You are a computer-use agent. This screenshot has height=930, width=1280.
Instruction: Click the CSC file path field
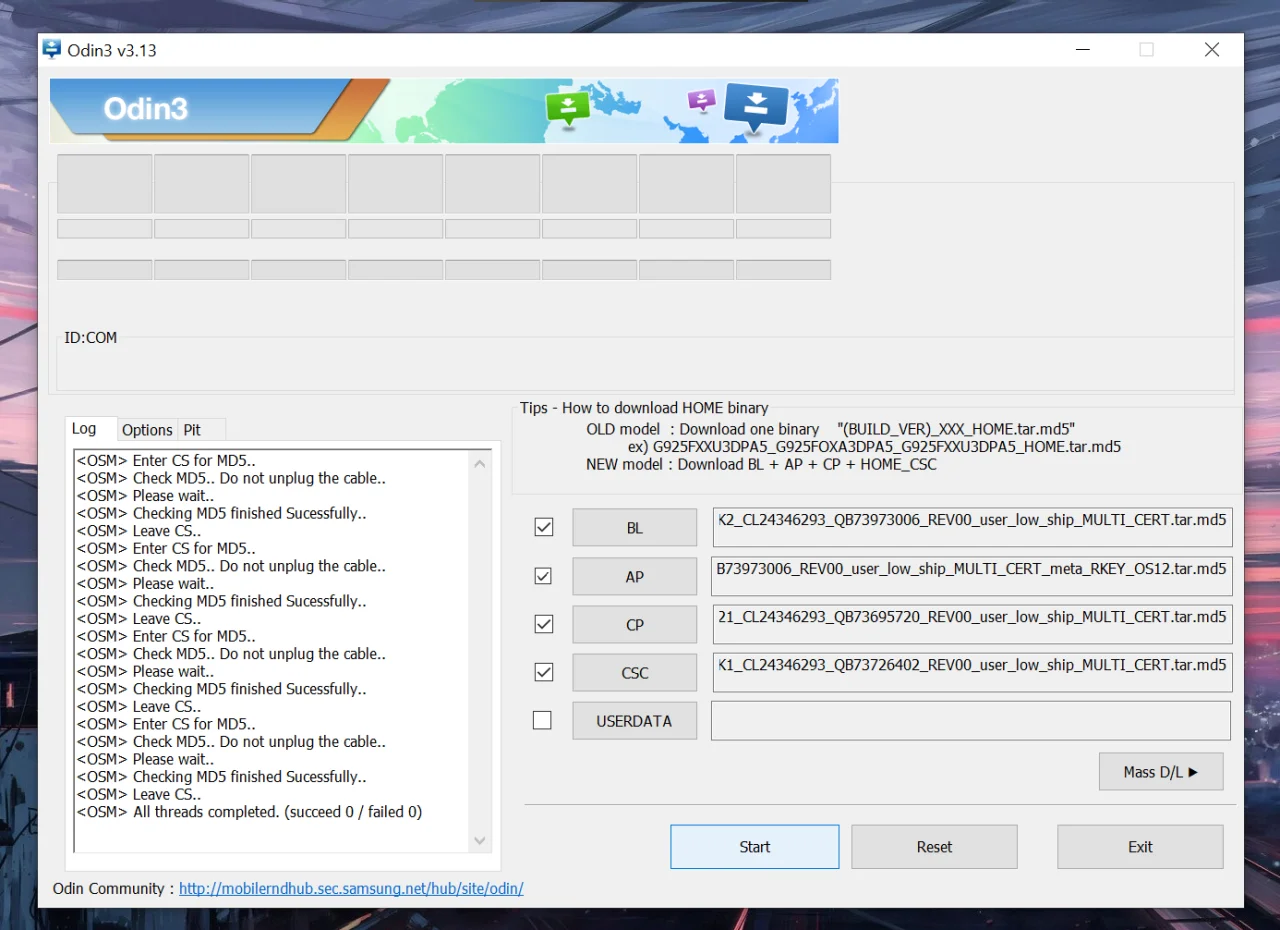coord(972,671)
